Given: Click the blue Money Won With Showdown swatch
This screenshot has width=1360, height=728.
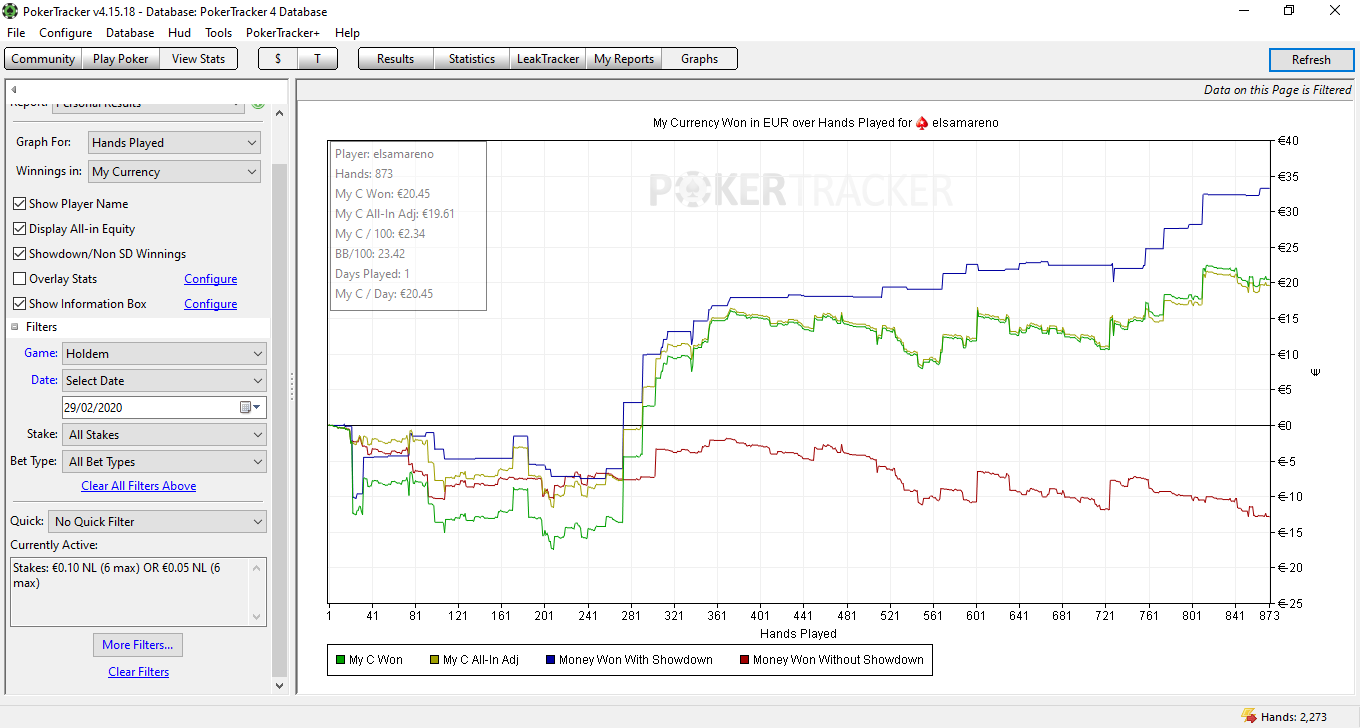Looking at the screenshot, I should pyautogui.click(x=549, y=660).
